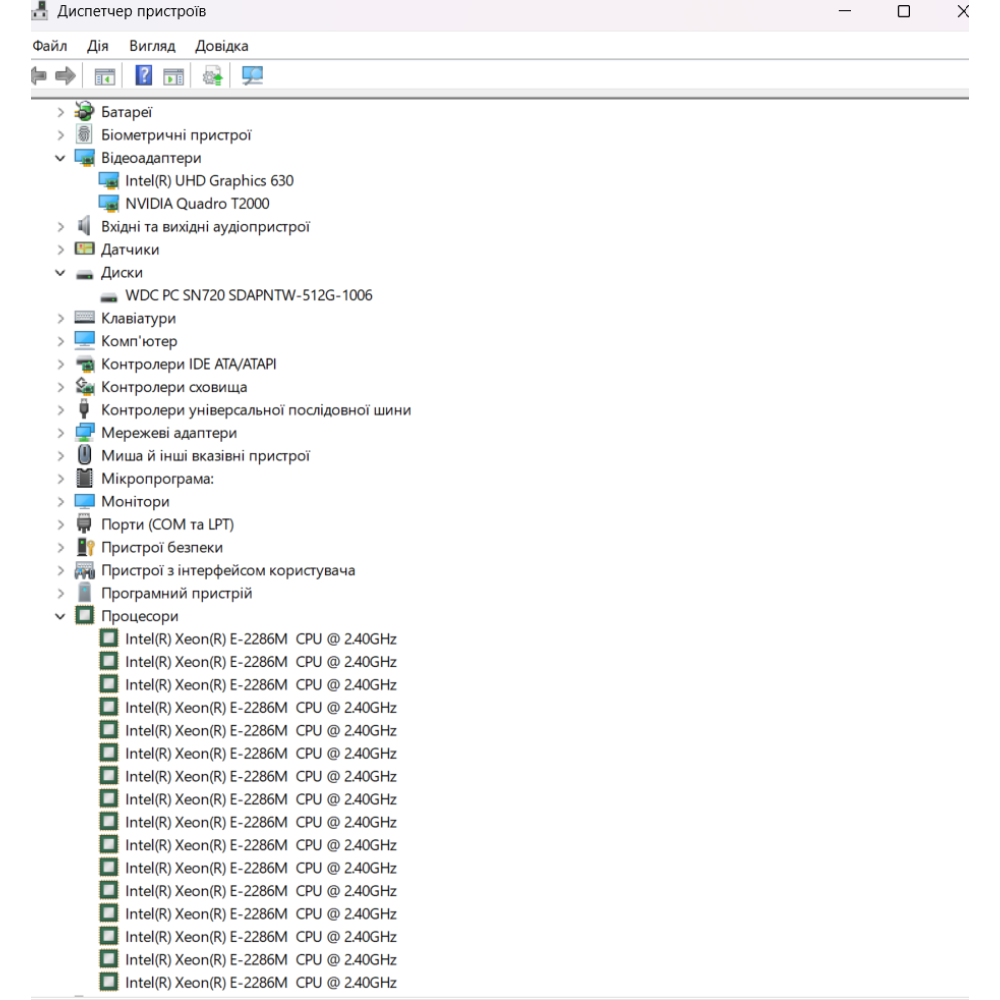The height and width of the screenshot is (1000, 1000).
Task: Select the WDC PC SN720 disk
Action: tap(249, 296)
